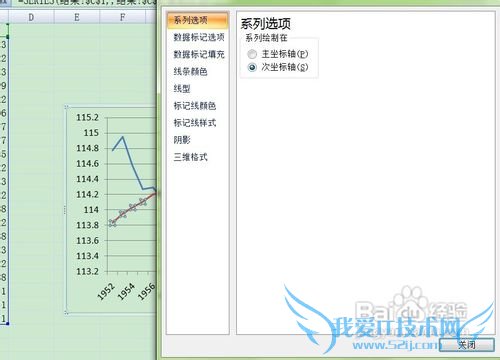
Task: Click the 113.2 axis label
Action: coord(87,271)
